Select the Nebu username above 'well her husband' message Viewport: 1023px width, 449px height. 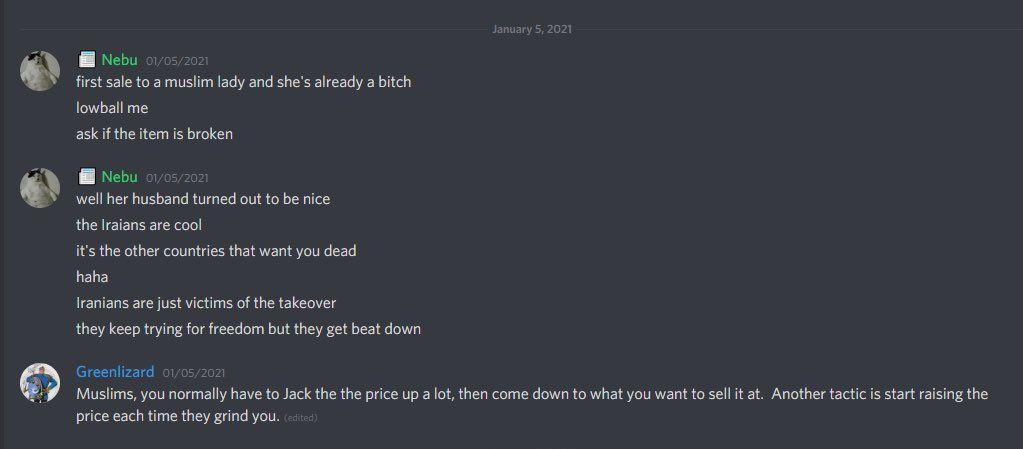click(x=119, y=177)
